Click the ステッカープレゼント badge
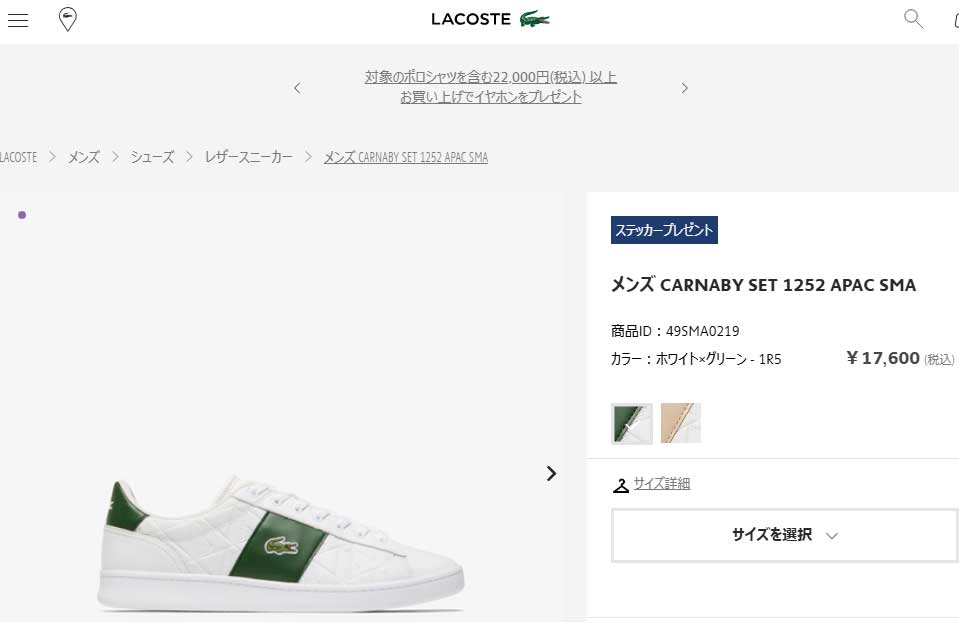 [x=664, y=230]
